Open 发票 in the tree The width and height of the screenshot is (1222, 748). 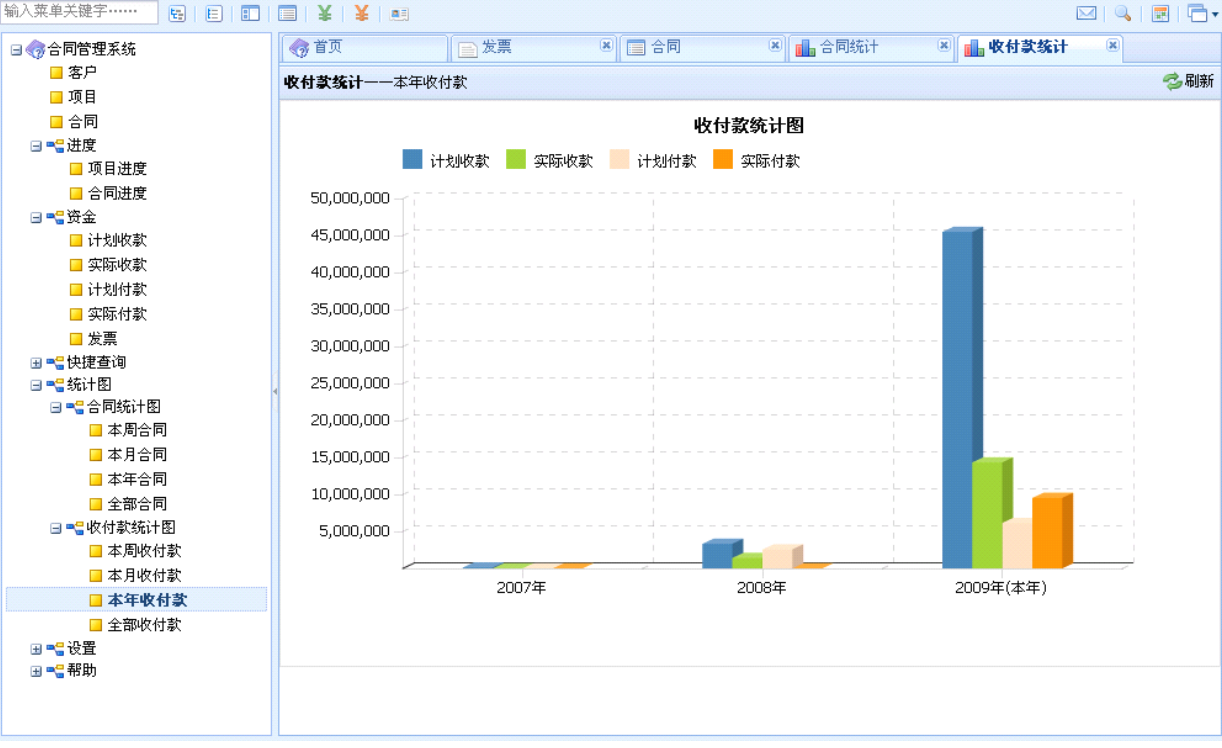[x=102, y=339]
